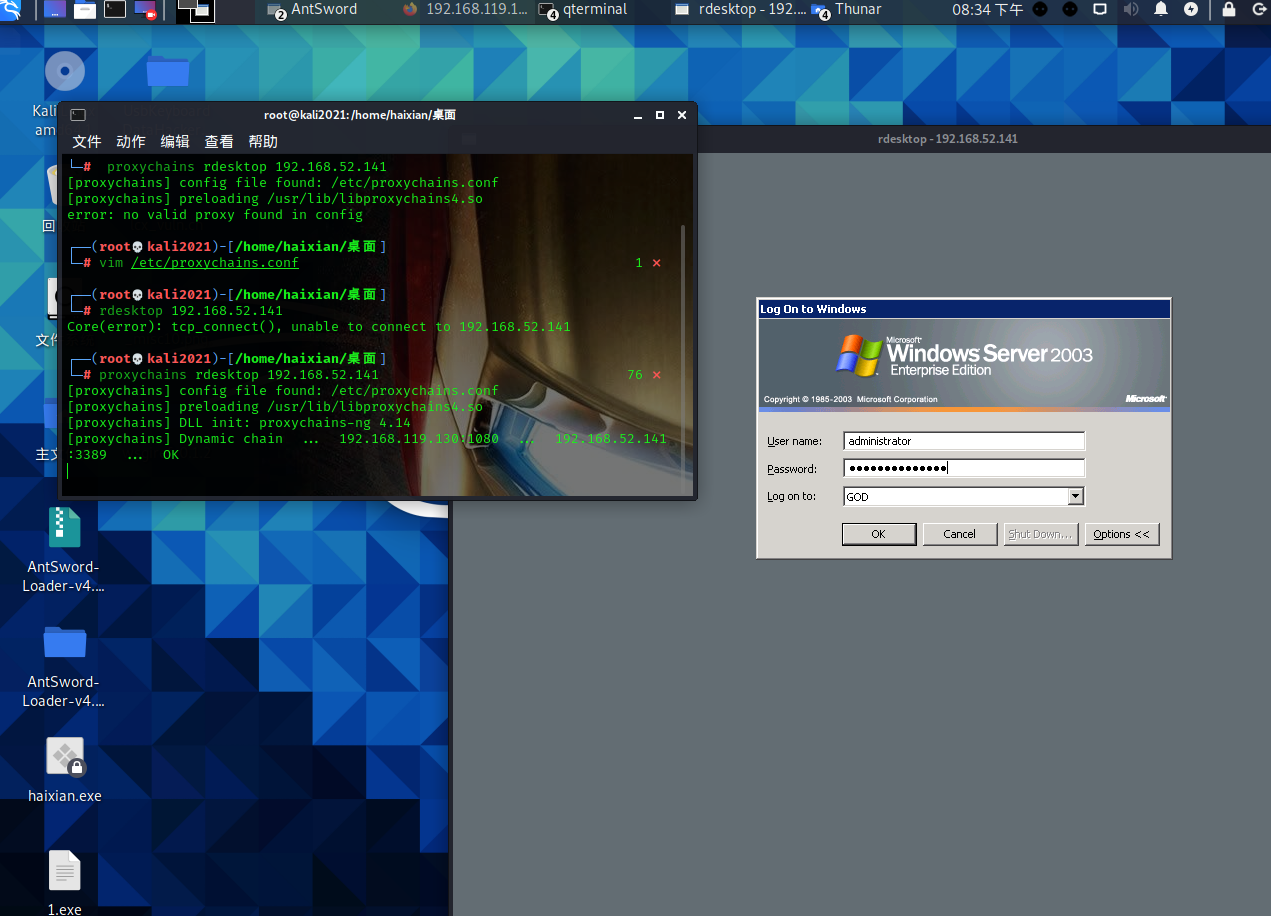Click the 'Core(error): tcp_connect()' terminal line

[319, 327]
